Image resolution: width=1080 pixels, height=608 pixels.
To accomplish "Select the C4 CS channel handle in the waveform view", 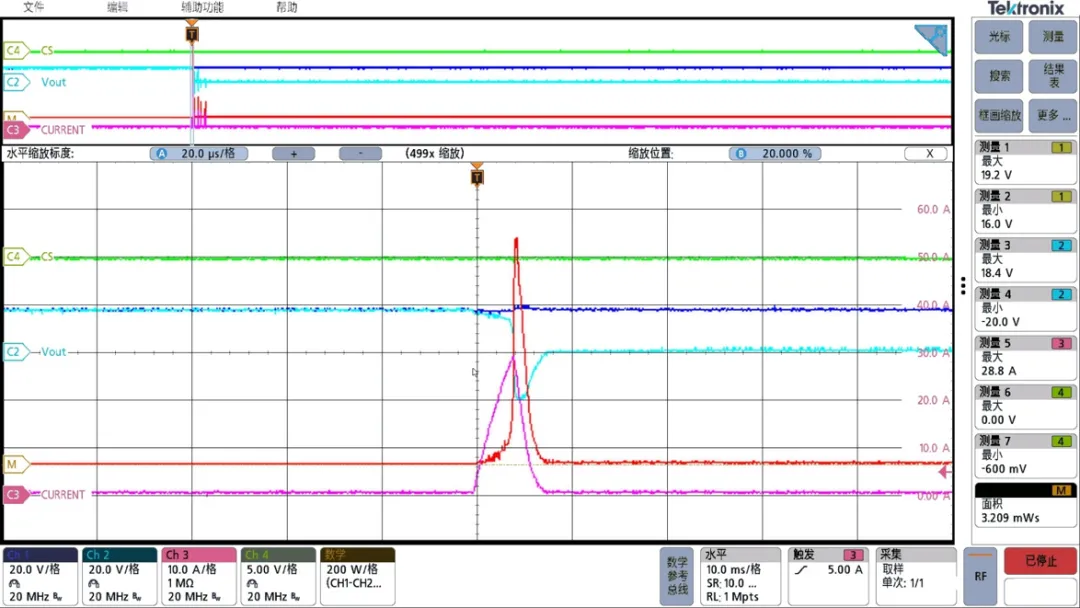I will 16,257.
